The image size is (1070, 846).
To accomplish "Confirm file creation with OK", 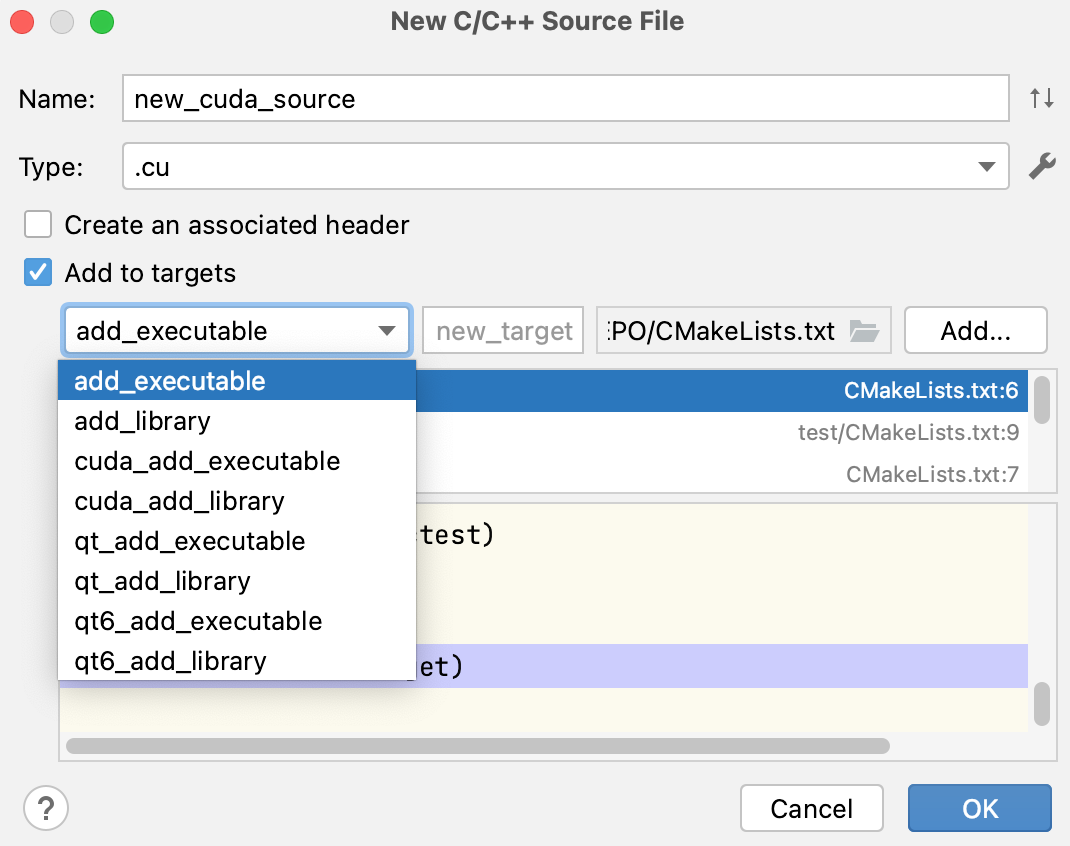I will tap(979, 808).
